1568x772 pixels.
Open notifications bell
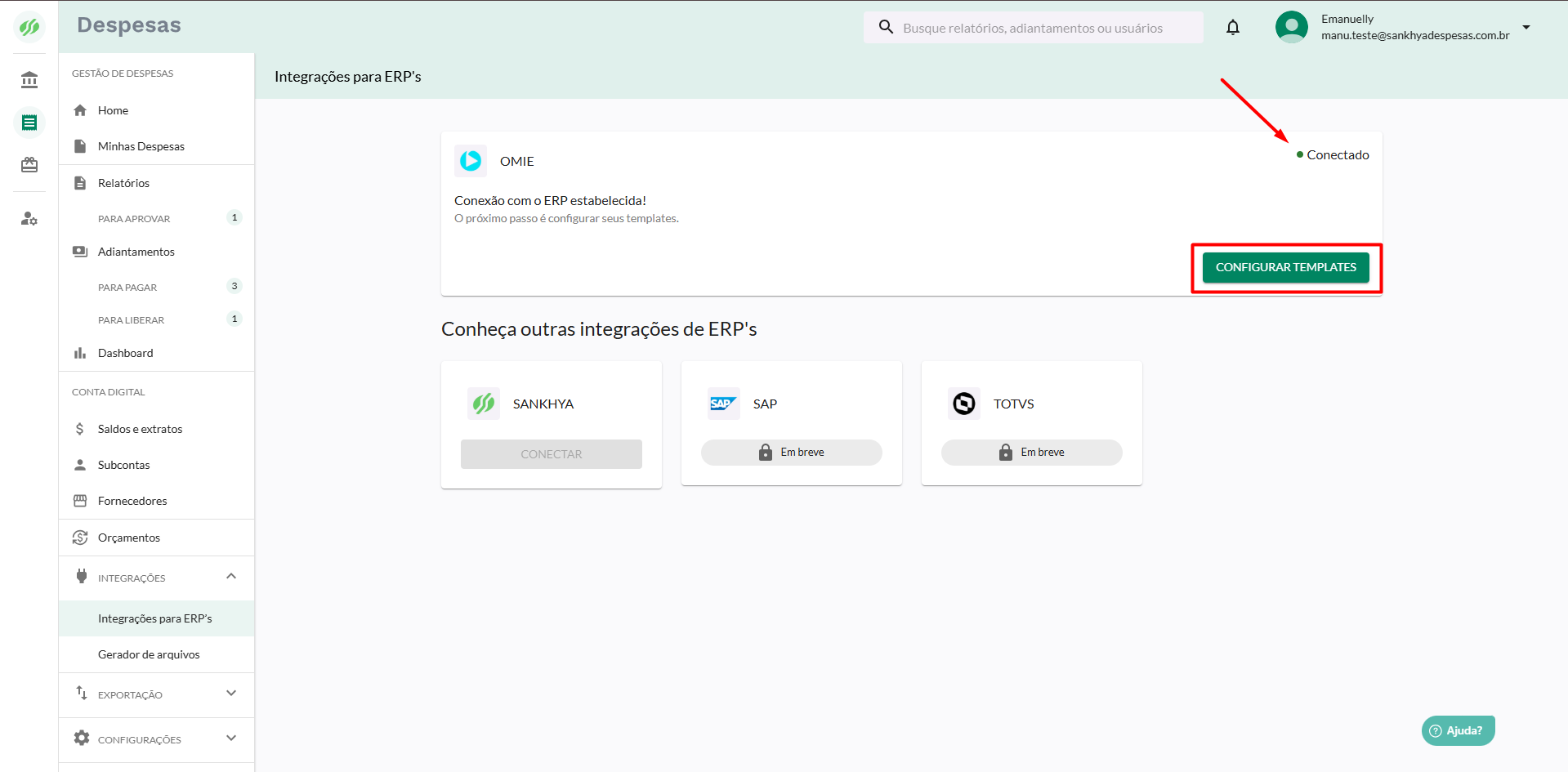click(1233, 28)
